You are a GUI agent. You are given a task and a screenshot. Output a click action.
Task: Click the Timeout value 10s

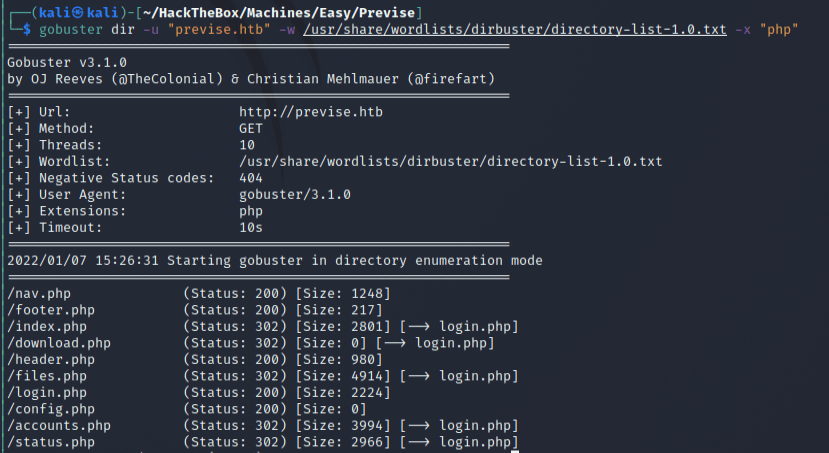point(250,227)
